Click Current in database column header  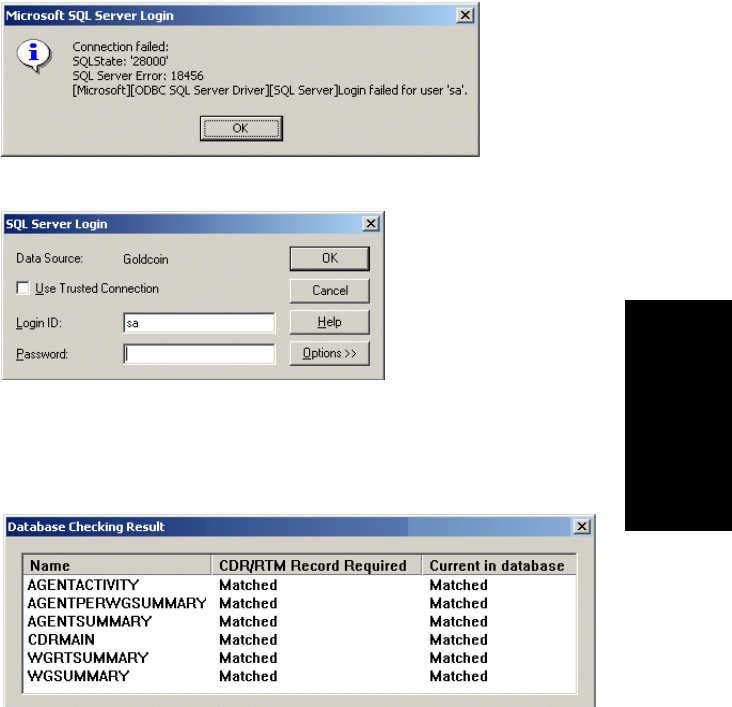point(499,565)
